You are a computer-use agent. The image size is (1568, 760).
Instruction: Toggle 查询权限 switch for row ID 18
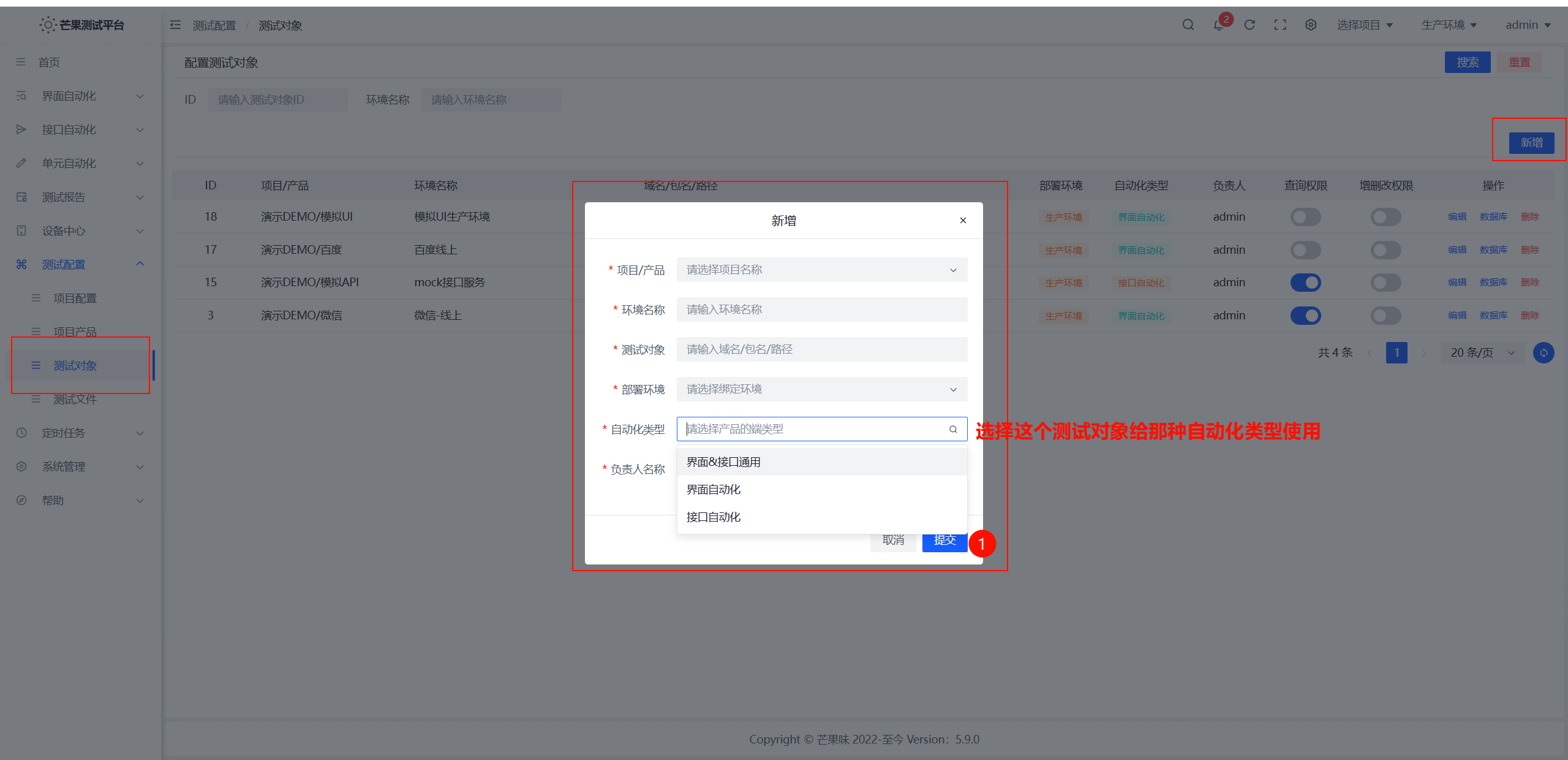point(1305,217)
